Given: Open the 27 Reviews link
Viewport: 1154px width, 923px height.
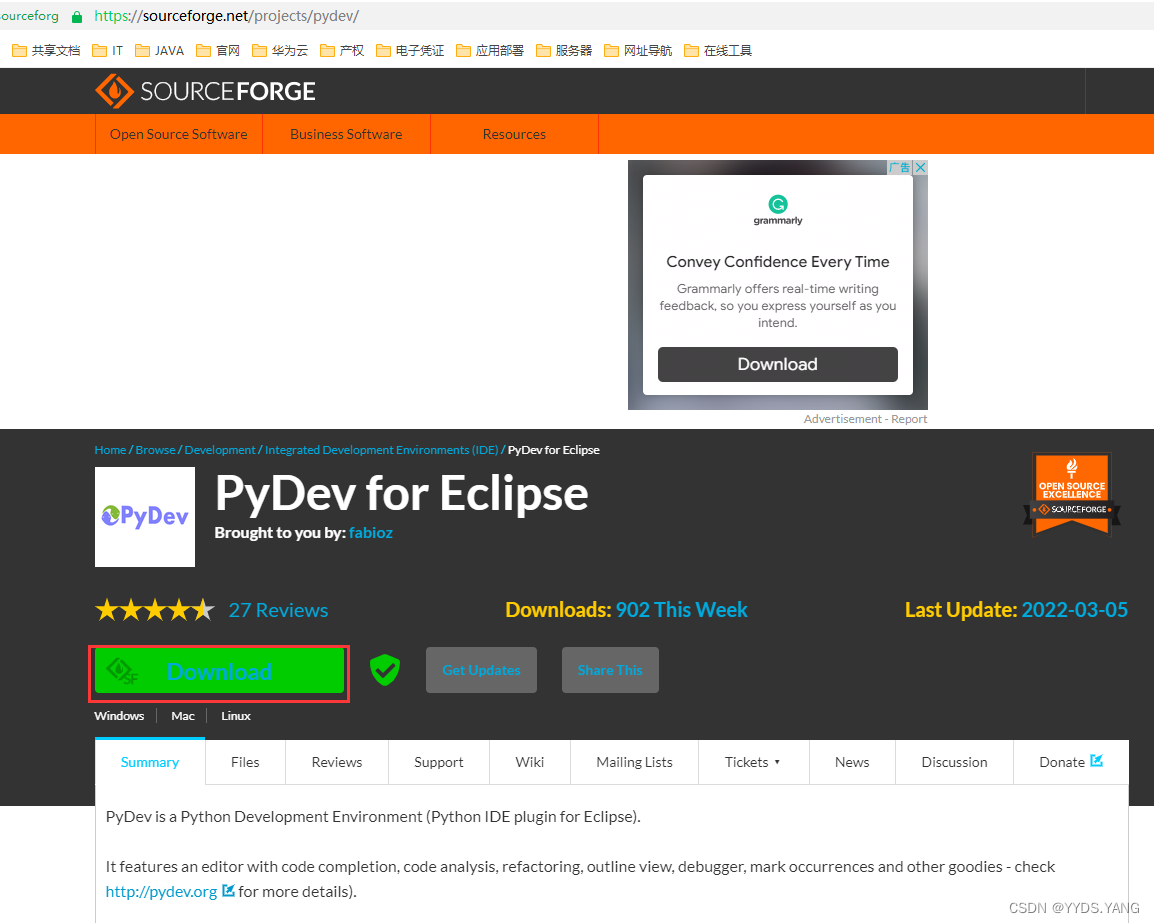Looking at the screenshot, I should (278, 610).
